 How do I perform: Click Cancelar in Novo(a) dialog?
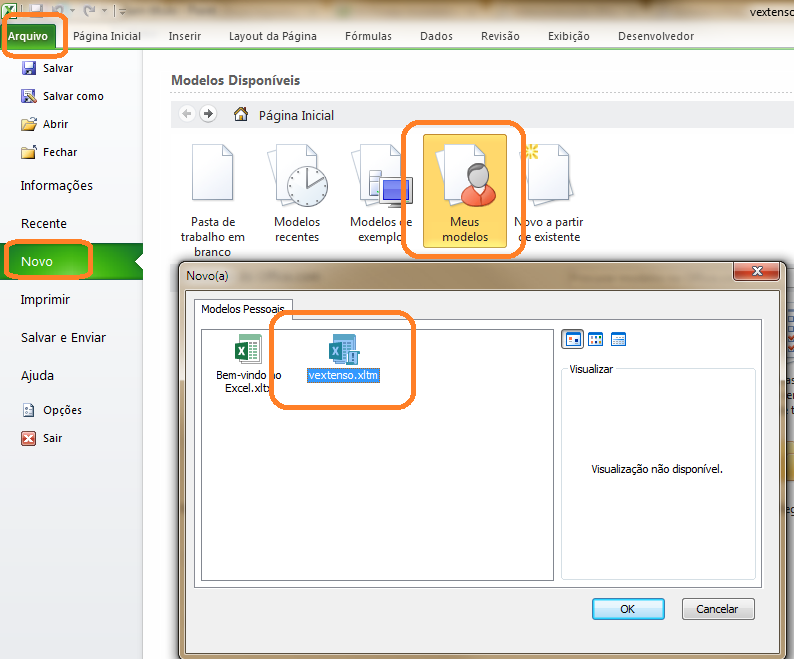pos(718,609)
